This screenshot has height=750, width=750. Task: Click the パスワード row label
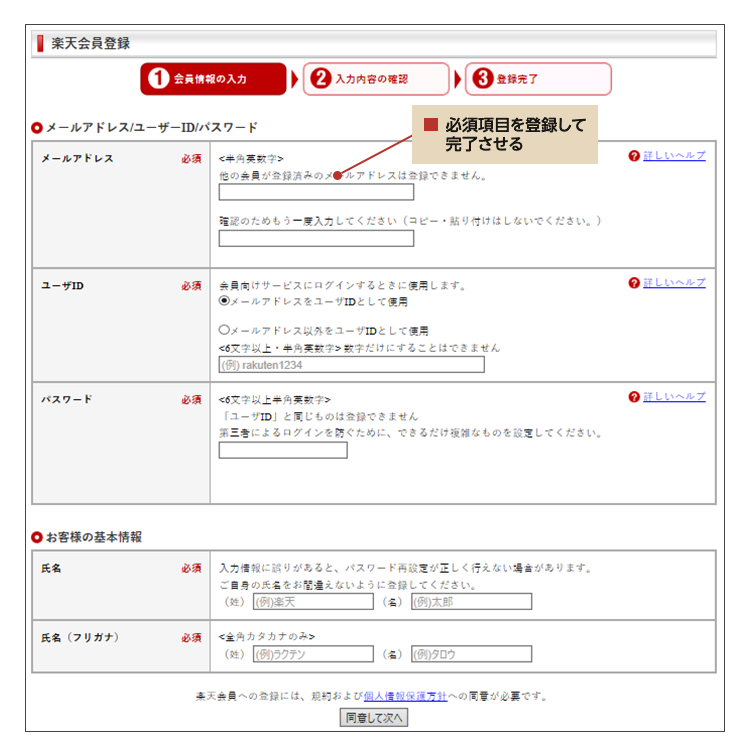click(x=66, y=399)
